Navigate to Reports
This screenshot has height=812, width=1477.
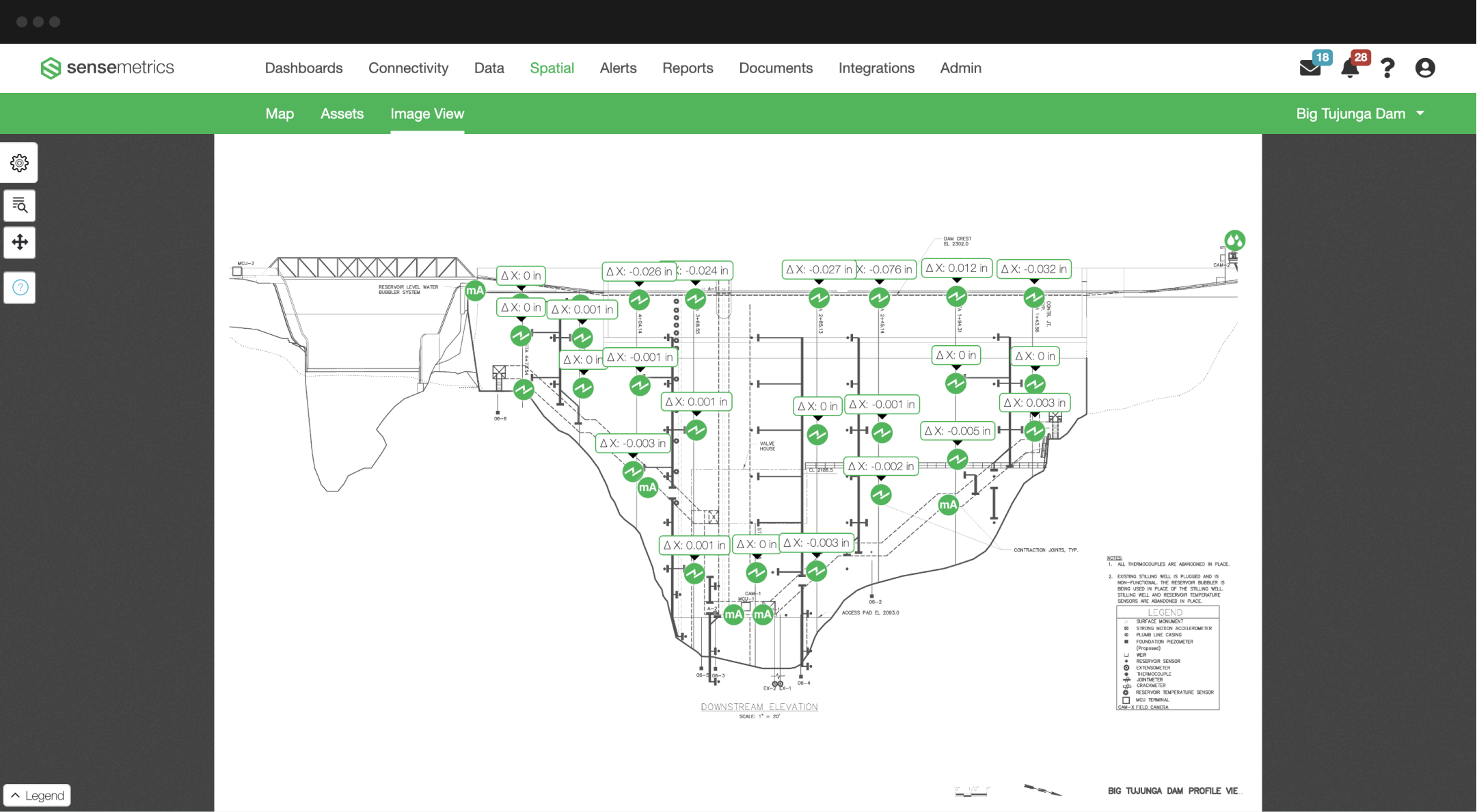[x=688, y=68]
